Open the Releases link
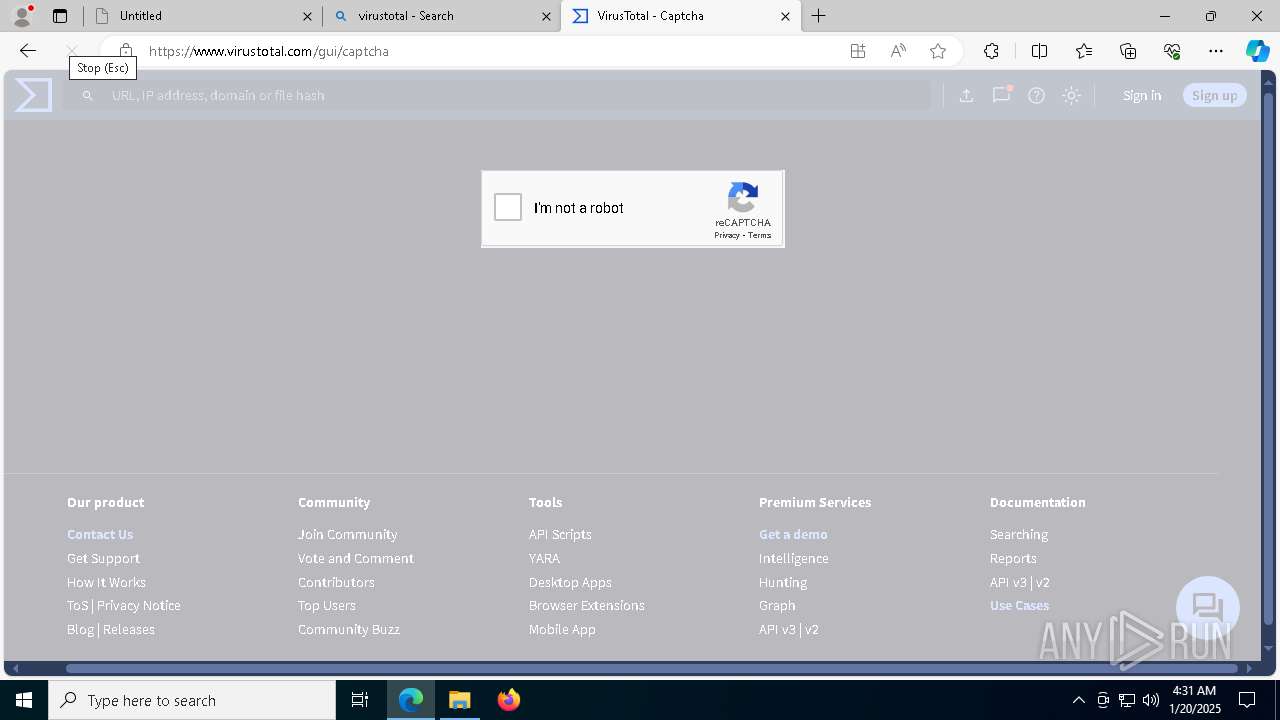 pos(129,629)
